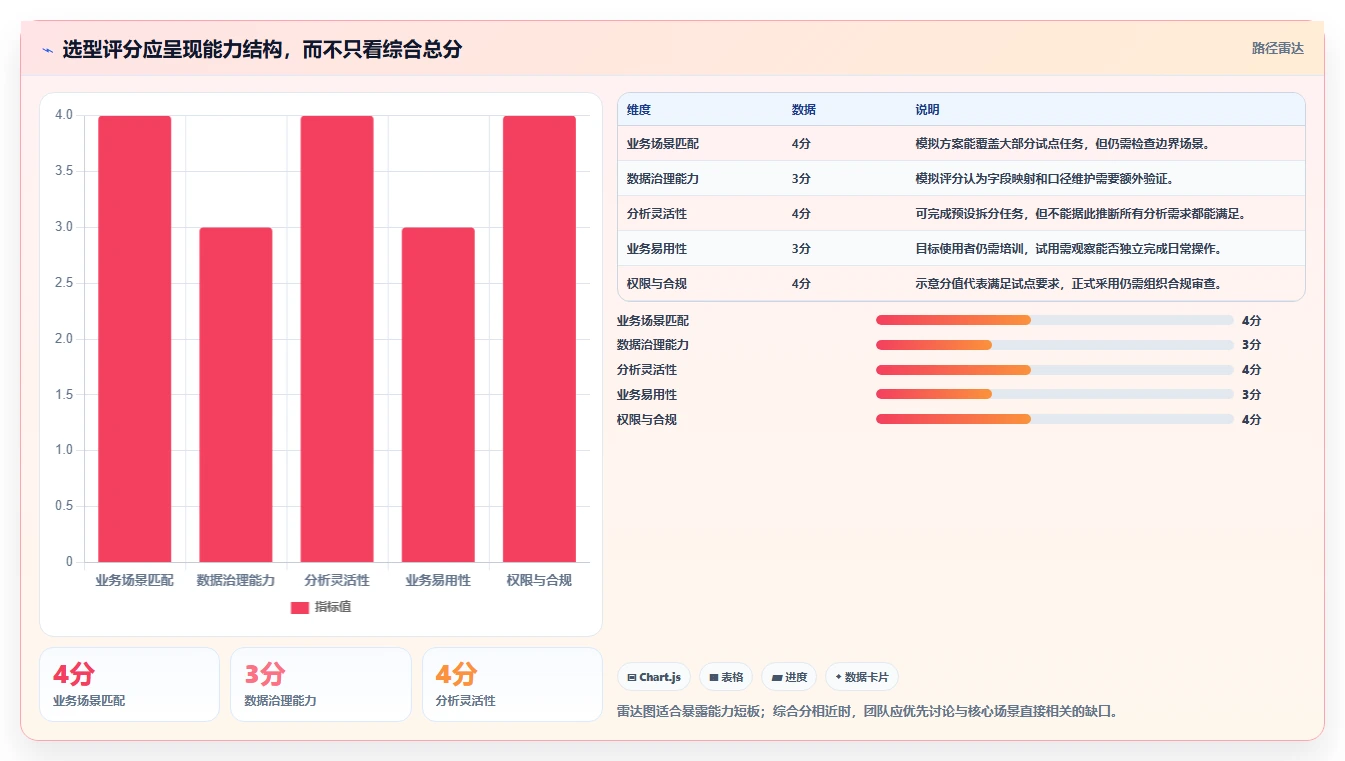Click the description starting 可完成预设拆分任务
1345x761 pixels.
point(1083,214)
